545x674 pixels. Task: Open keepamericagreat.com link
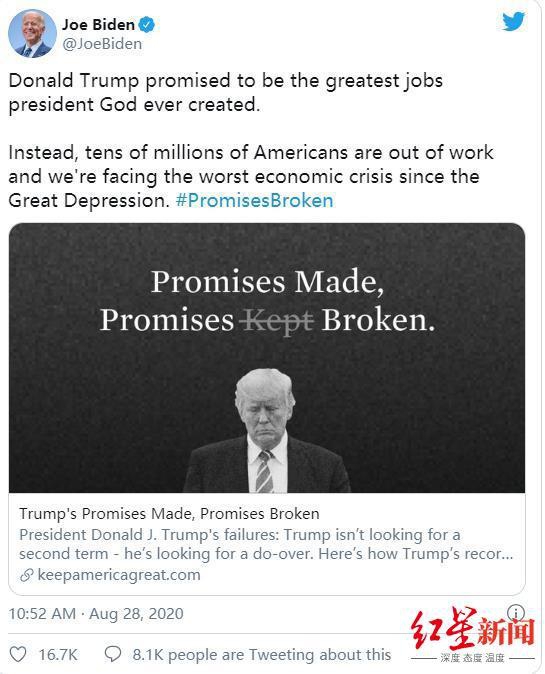[119, 575]
